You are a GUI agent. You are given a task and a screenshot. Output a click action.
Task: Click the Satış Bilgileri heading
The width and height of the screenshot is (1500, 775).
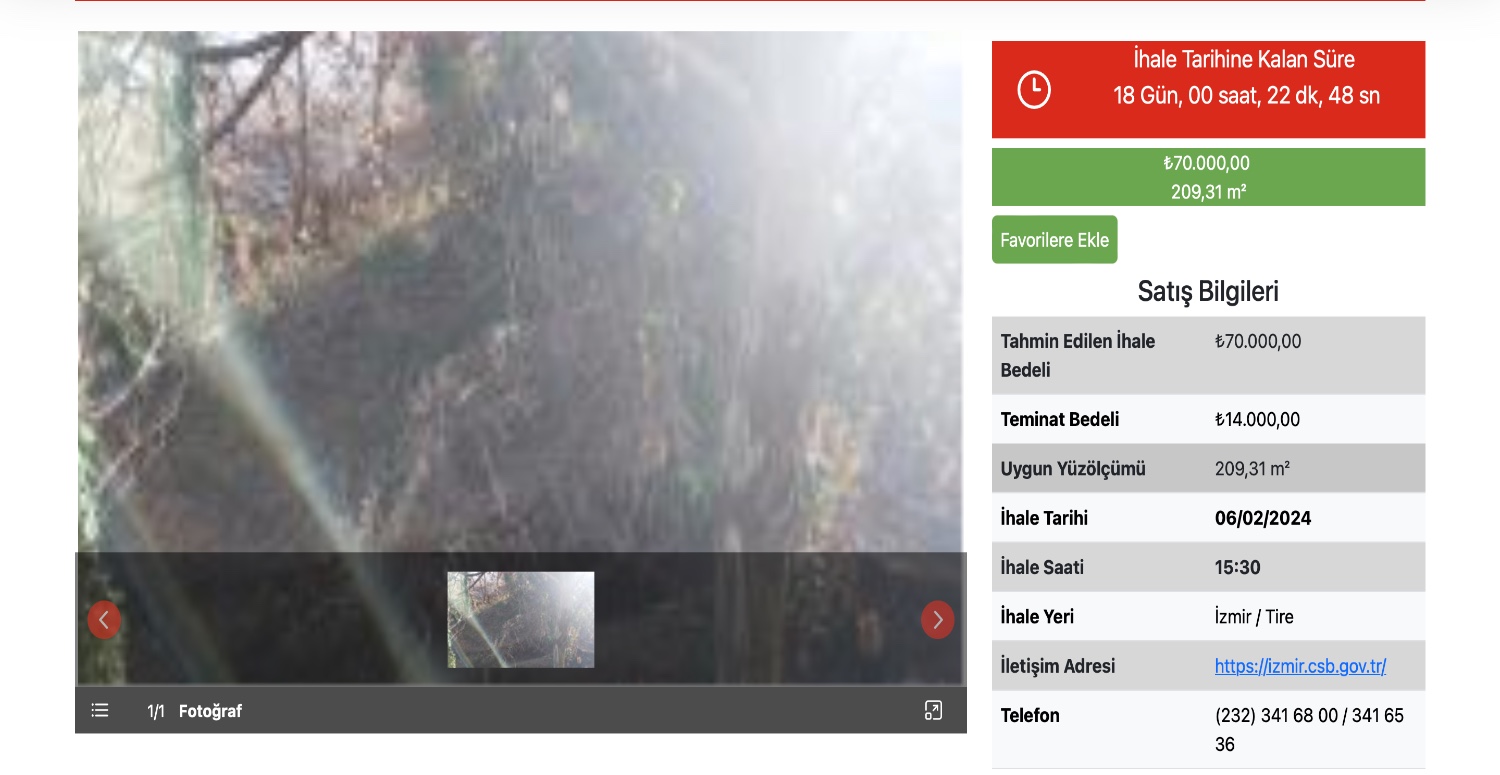[1208, 291]
